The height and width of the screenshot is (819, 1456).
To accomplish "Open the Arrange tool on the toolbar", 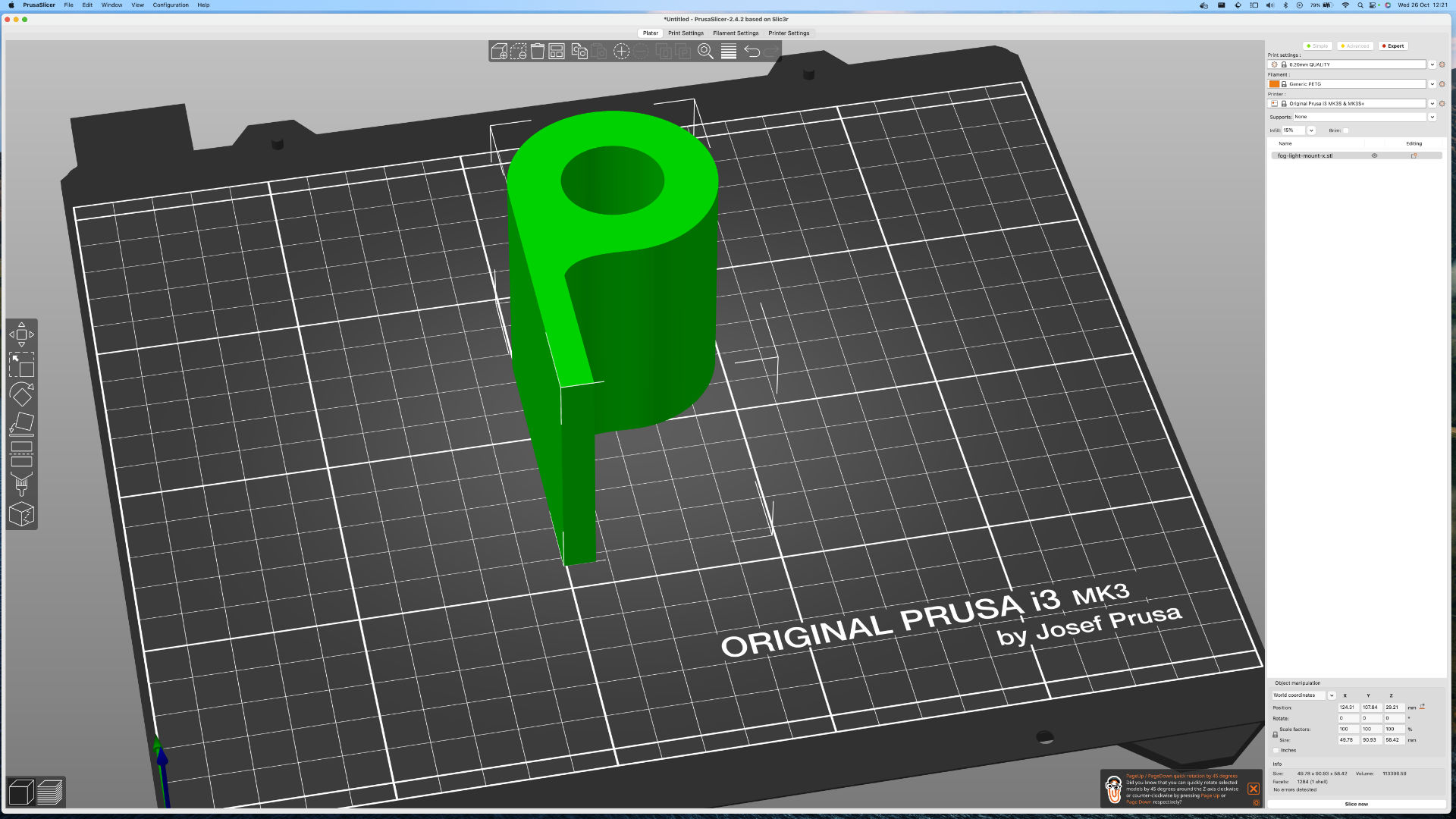I will click(x=557, y=52).
